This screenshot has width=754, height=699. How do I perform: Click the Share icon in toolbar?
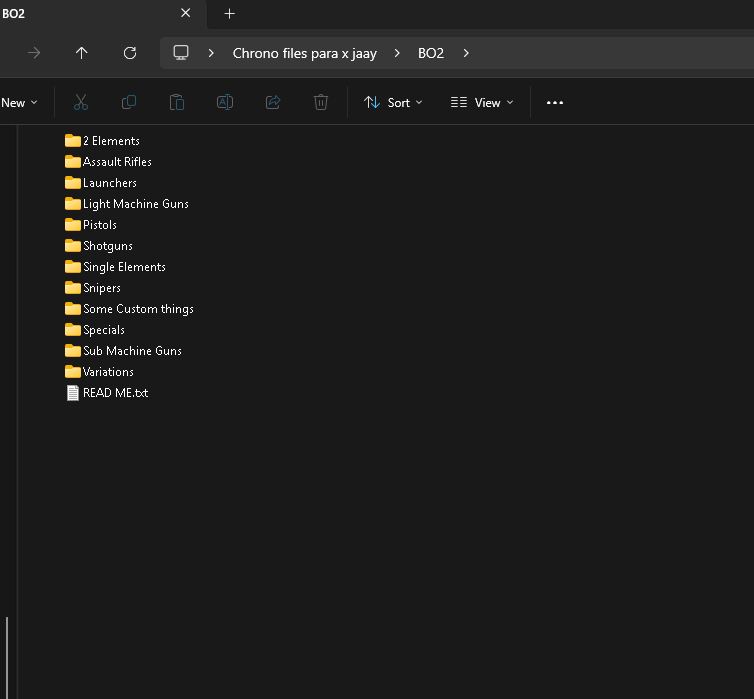(x=273, y=102)
